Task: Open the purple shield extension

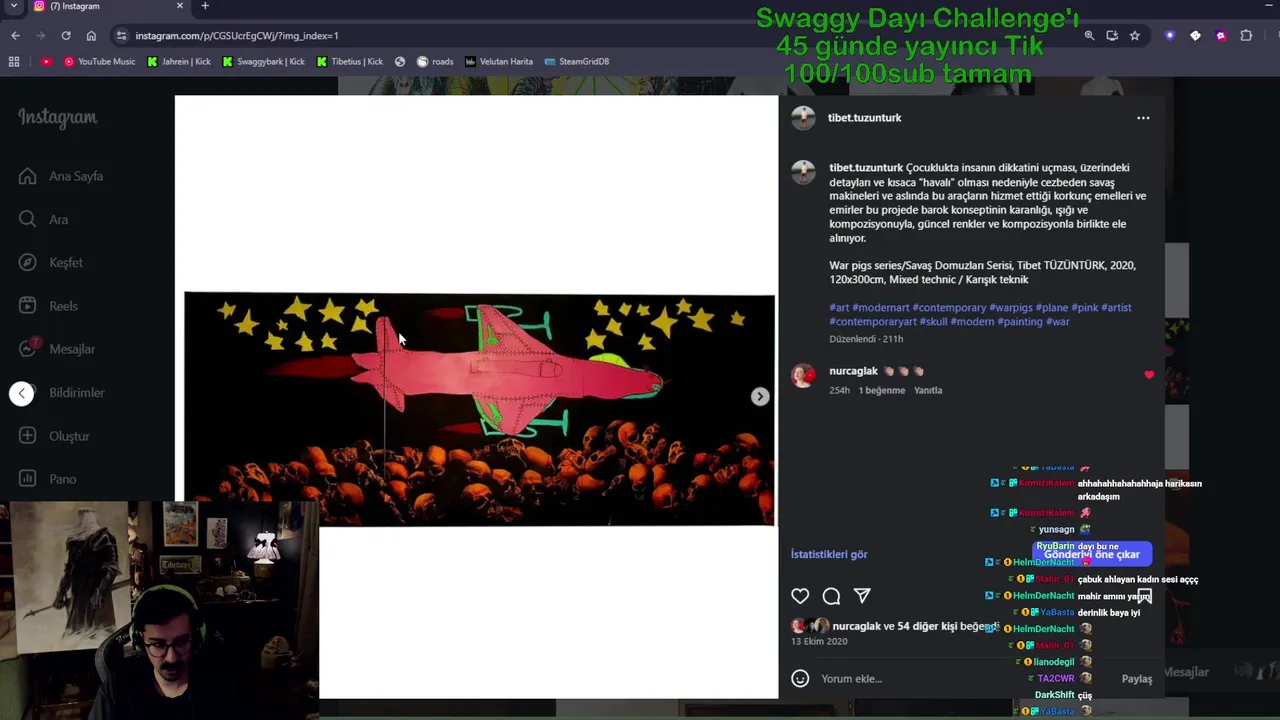Action: click(1170, 36)
